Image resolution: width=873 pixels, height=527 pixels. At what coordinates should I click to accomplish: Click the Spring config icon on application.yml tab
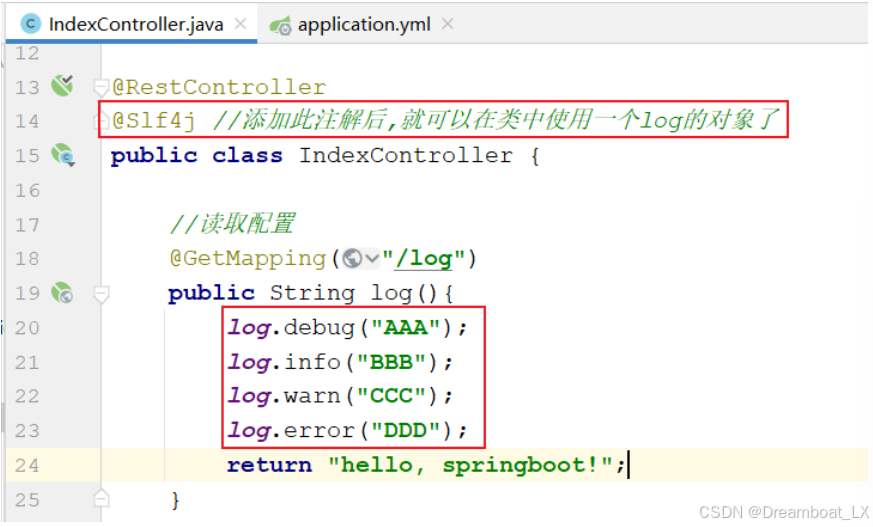tap(280, 26)
